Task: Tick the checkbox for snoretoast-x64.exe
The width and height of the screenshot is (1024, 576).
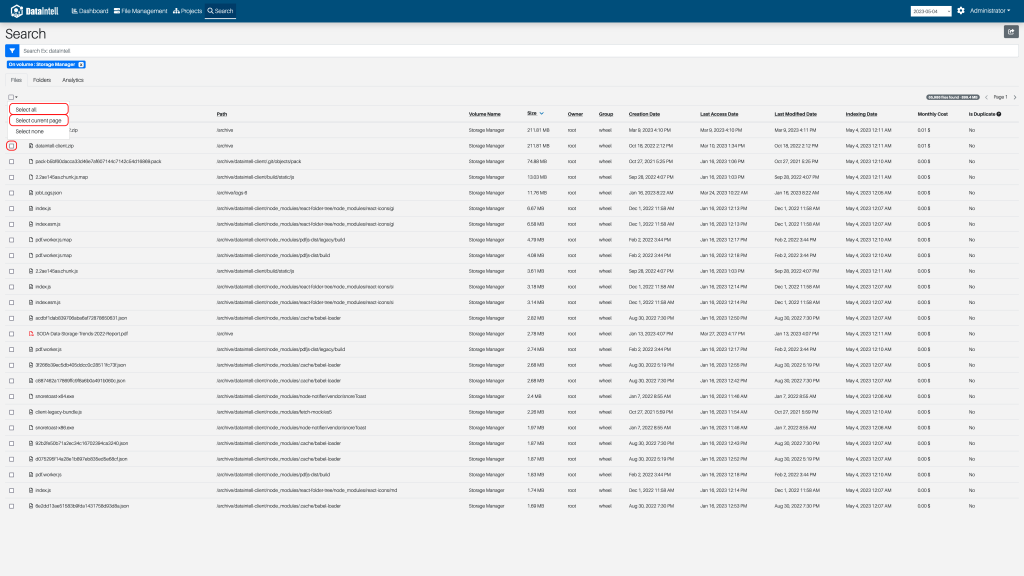Action: click(x=12, y=396)
